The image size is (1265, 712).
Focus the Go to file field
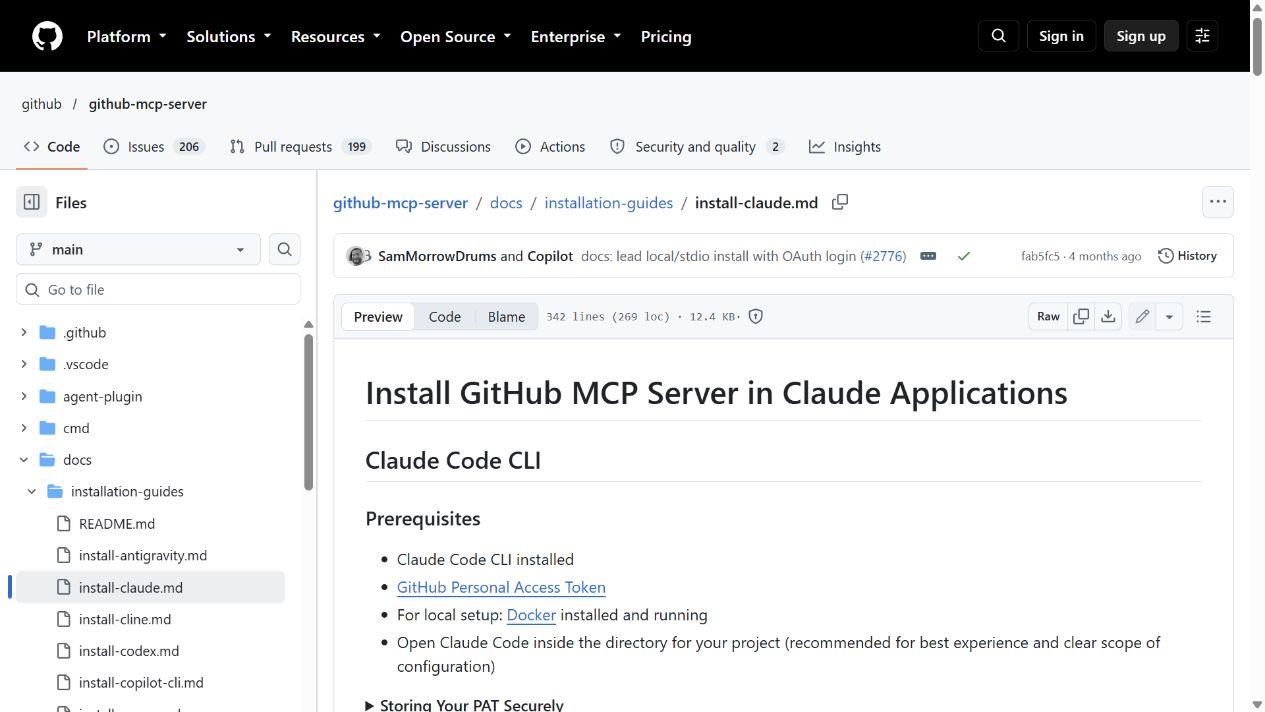pos(158,290)
